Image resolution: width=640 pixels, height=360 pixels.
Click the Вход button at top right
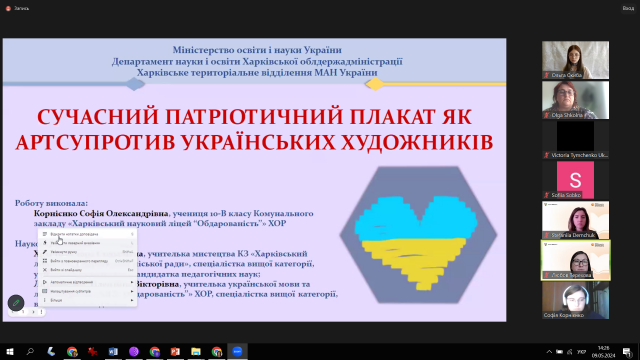click(628, 8)
